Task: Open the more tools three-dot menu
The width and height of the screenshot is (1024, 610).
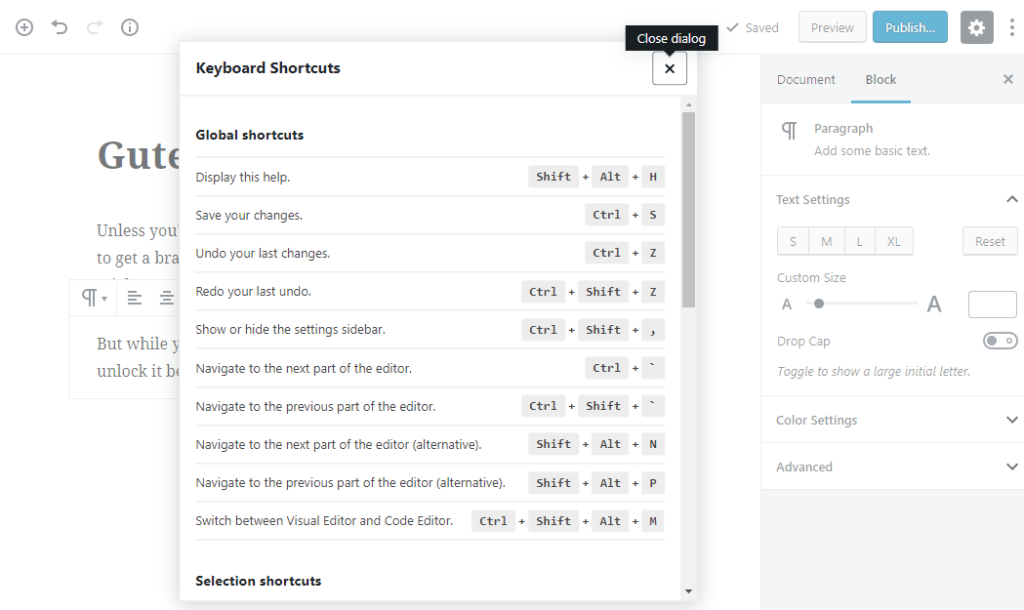Action: point(1013,27)
